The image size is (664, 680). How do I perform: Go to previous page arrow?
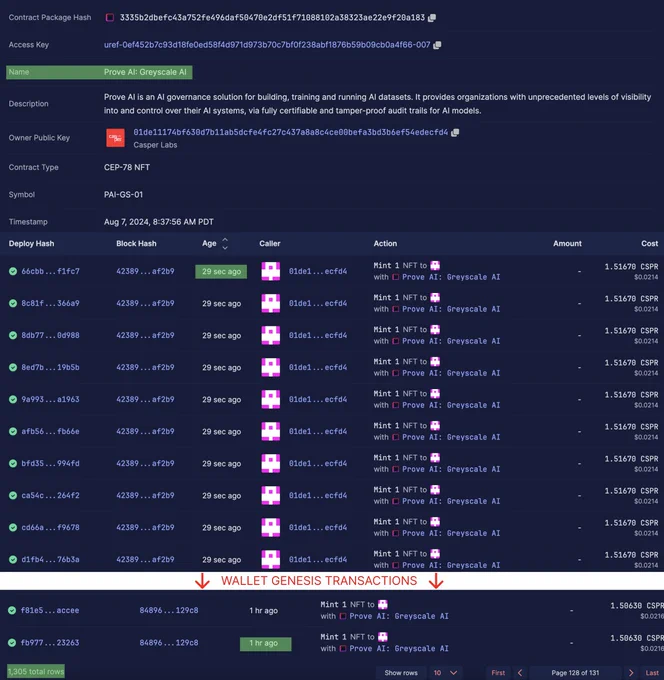520,673
